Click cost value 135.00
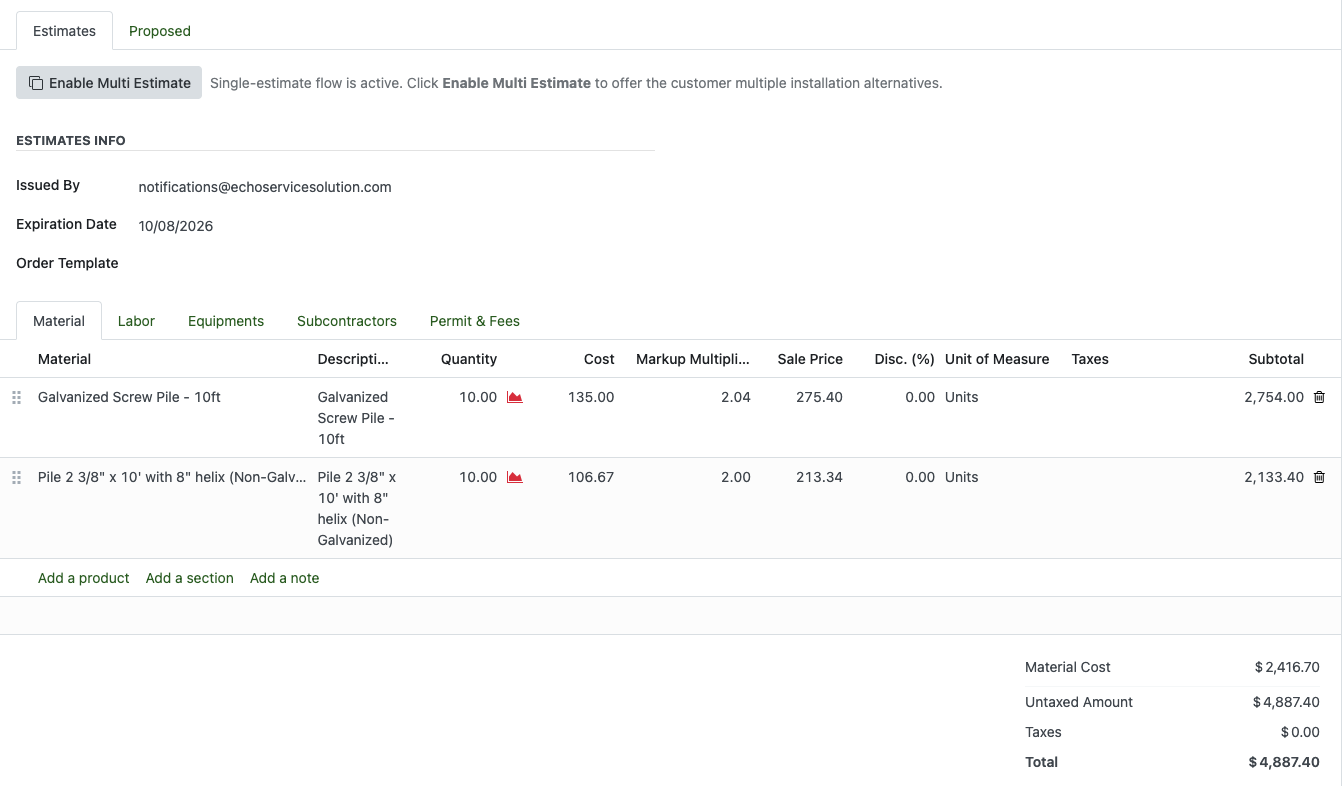This screenshot has height=786, width=1342. (x=591, y=397)
